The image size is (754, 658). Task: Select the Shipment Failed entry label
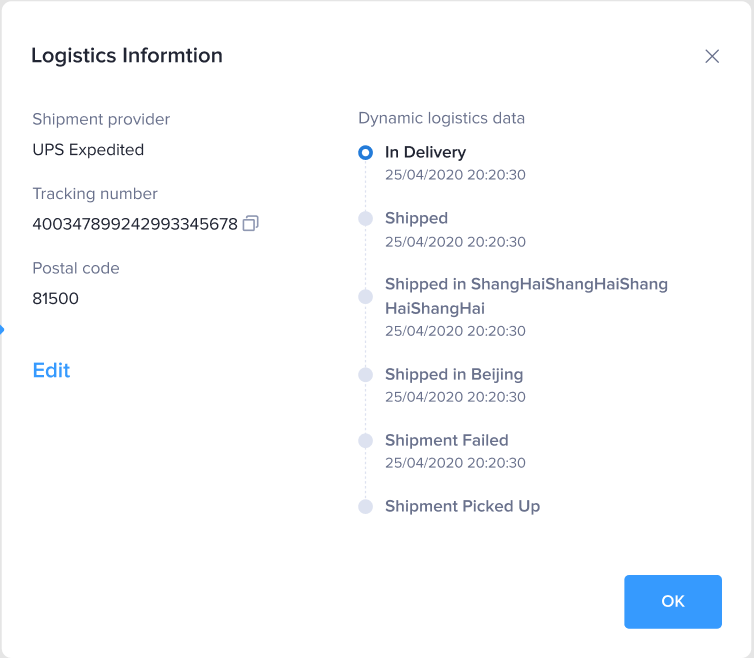tap(446, 440)
